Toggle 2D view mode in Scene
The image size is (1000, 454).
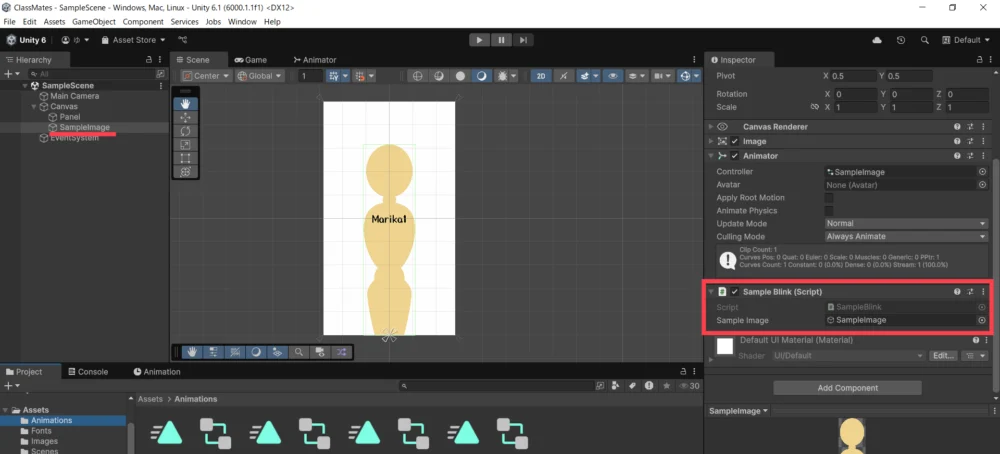[x=541, y=76]
